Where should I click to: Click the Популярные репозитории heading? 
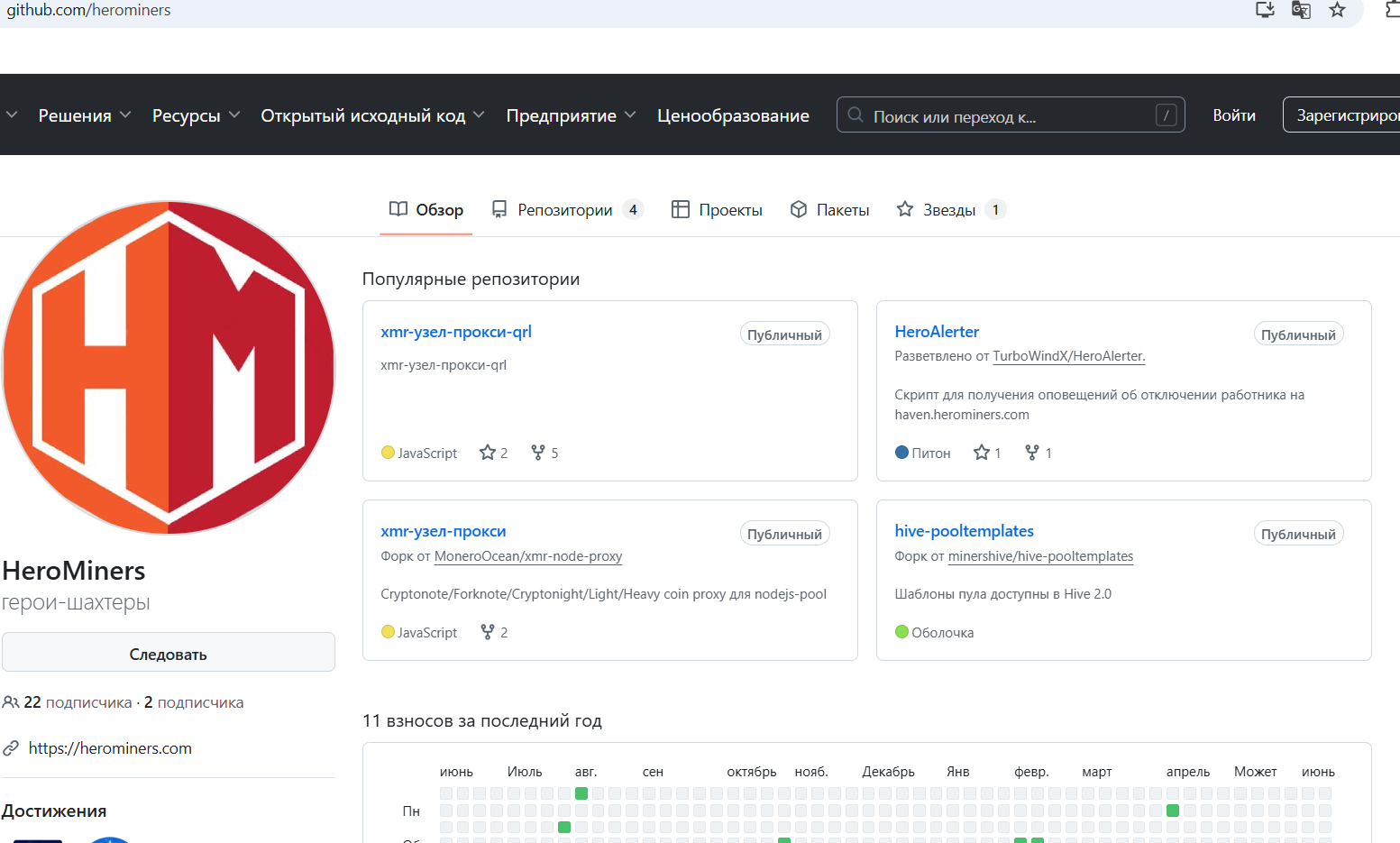coord(471,279)
